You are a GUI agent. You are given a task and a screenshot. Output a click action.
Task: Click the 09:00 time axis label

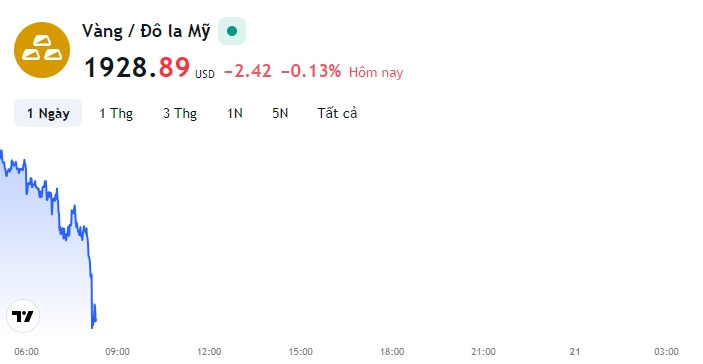pos(117,352)
